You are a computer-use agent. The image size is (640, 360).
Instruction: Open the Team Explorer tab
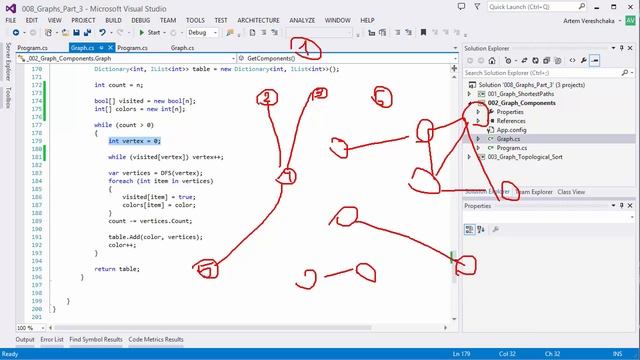(534, 192)
